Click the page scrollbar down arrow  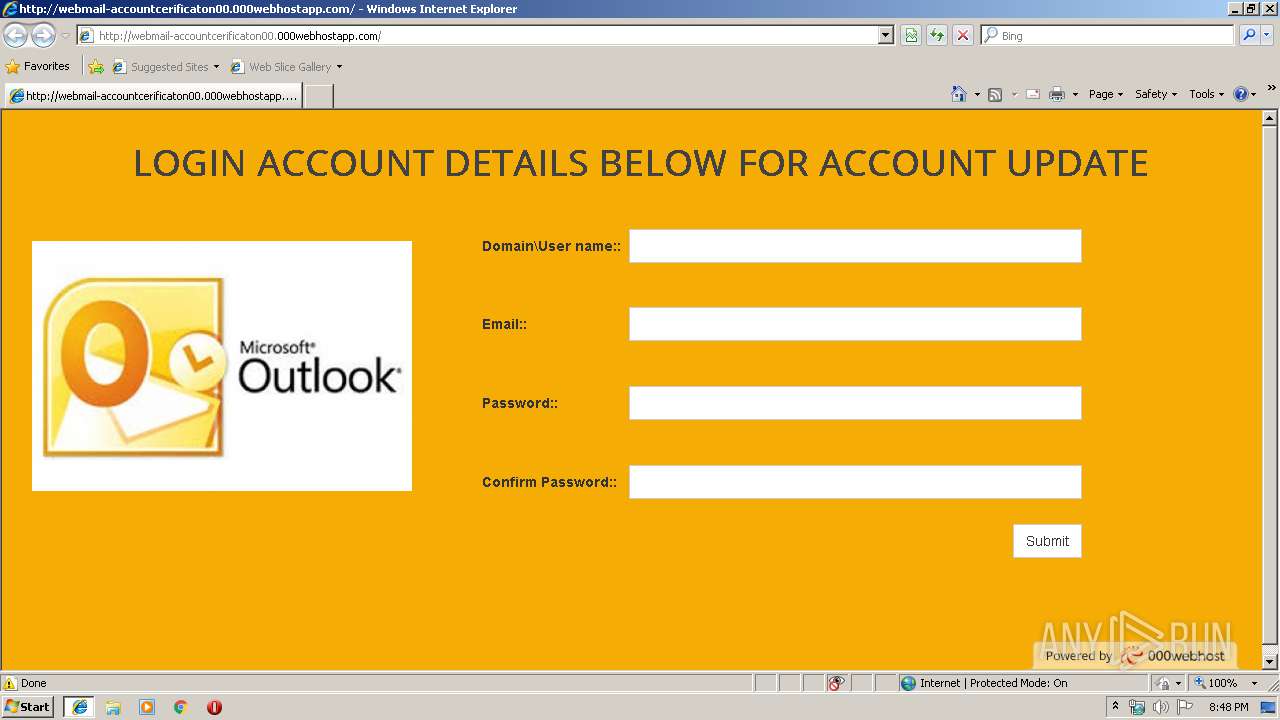point(1270,662)
